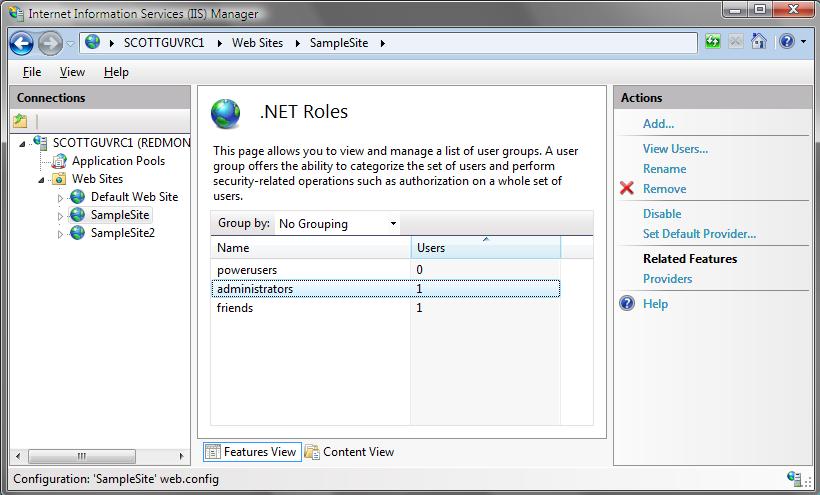Click the IIS Manager title bar icon

click(16, 13)
